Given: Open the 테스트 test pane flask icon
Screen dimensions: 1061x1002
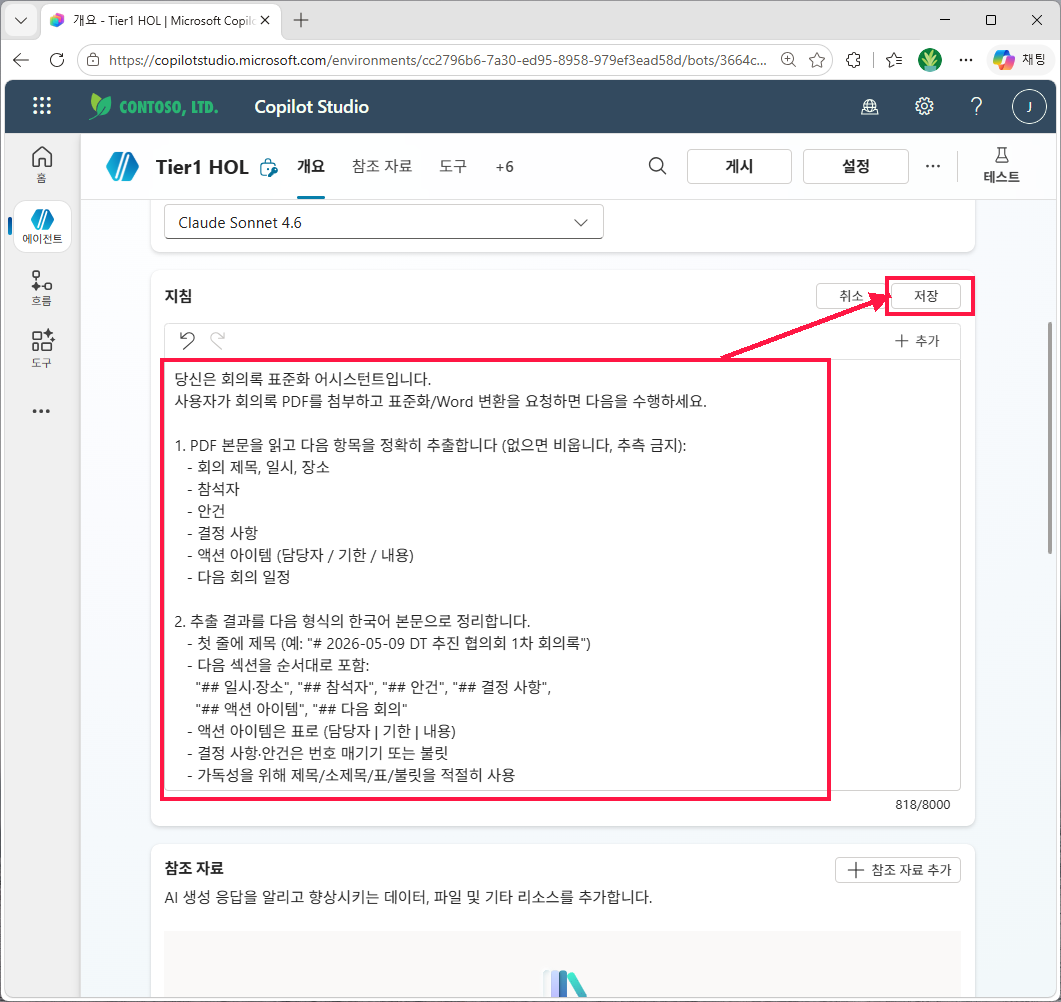Looking at the screenshot, I should coord(1001,165).
